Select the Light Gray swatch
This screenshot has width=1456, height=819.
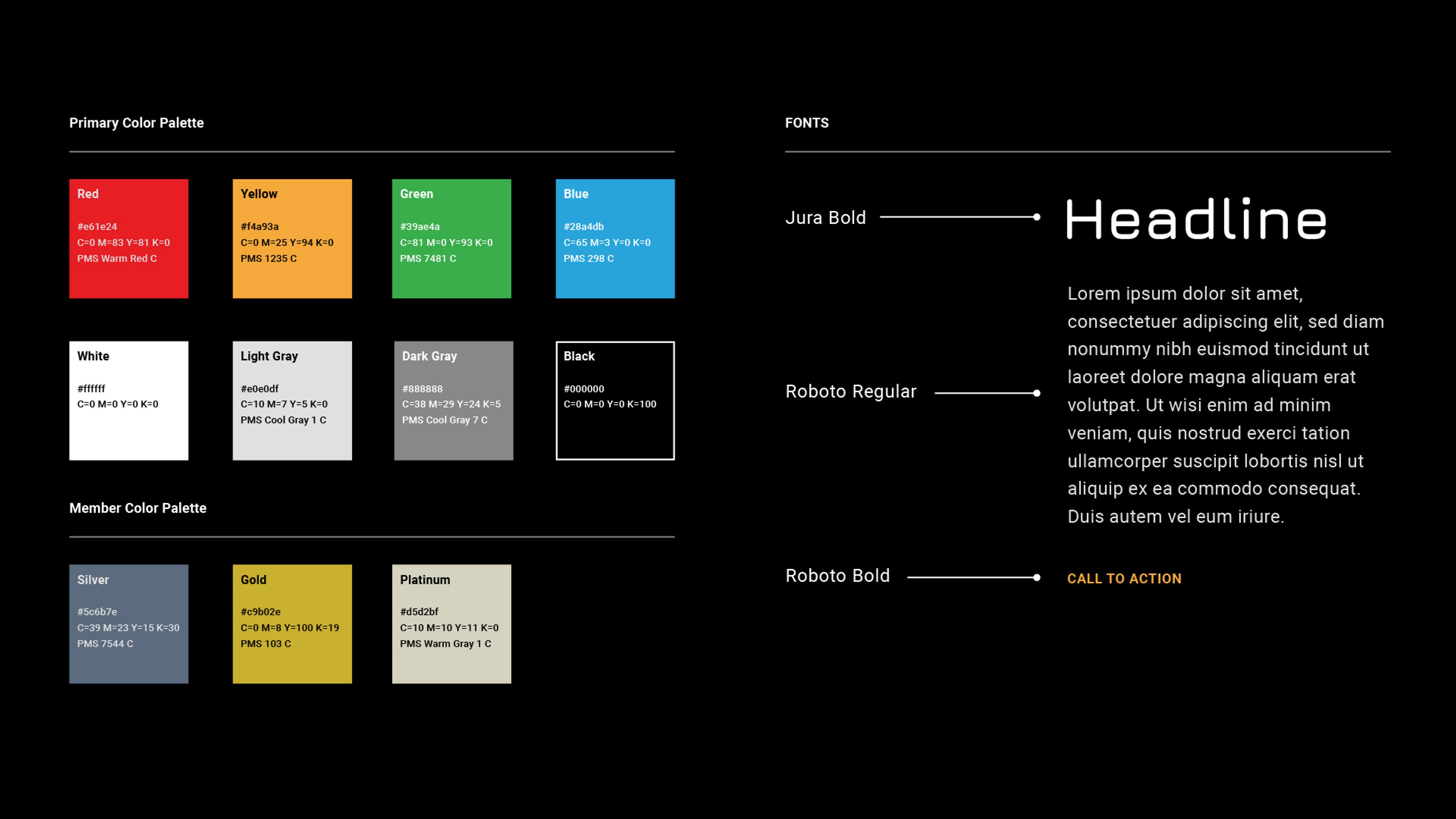[292, 400]
